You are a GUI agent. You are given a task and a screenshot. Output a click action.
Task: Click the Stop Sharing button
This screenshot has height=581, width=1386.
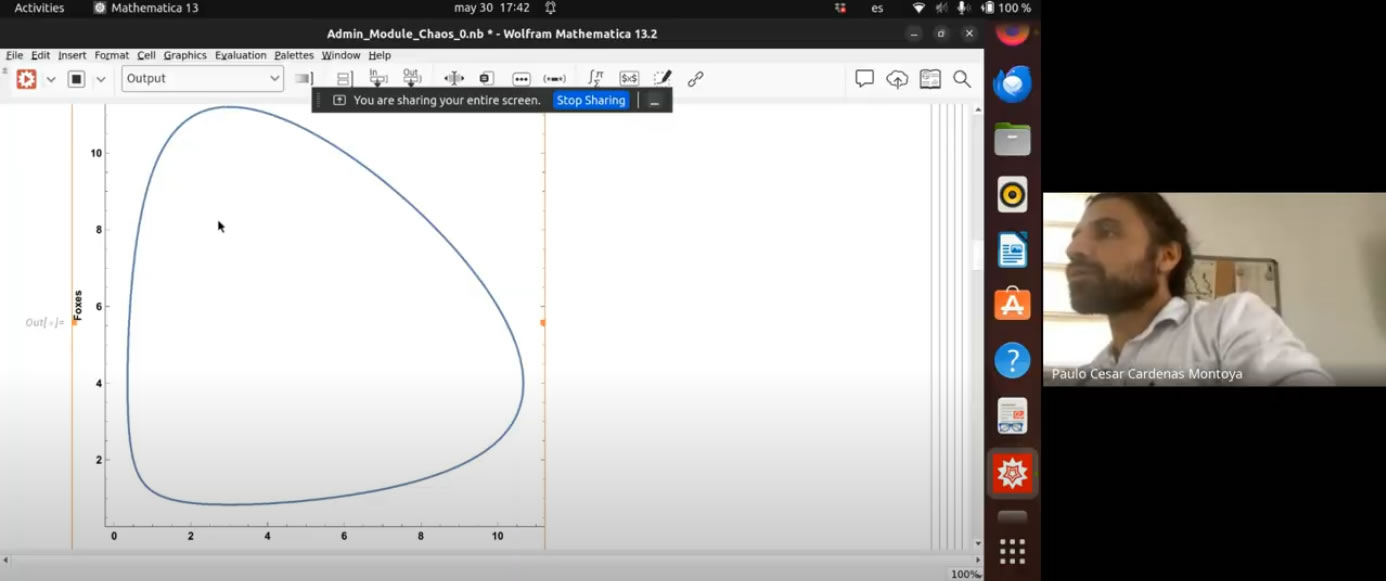click(x=591, y=100)
